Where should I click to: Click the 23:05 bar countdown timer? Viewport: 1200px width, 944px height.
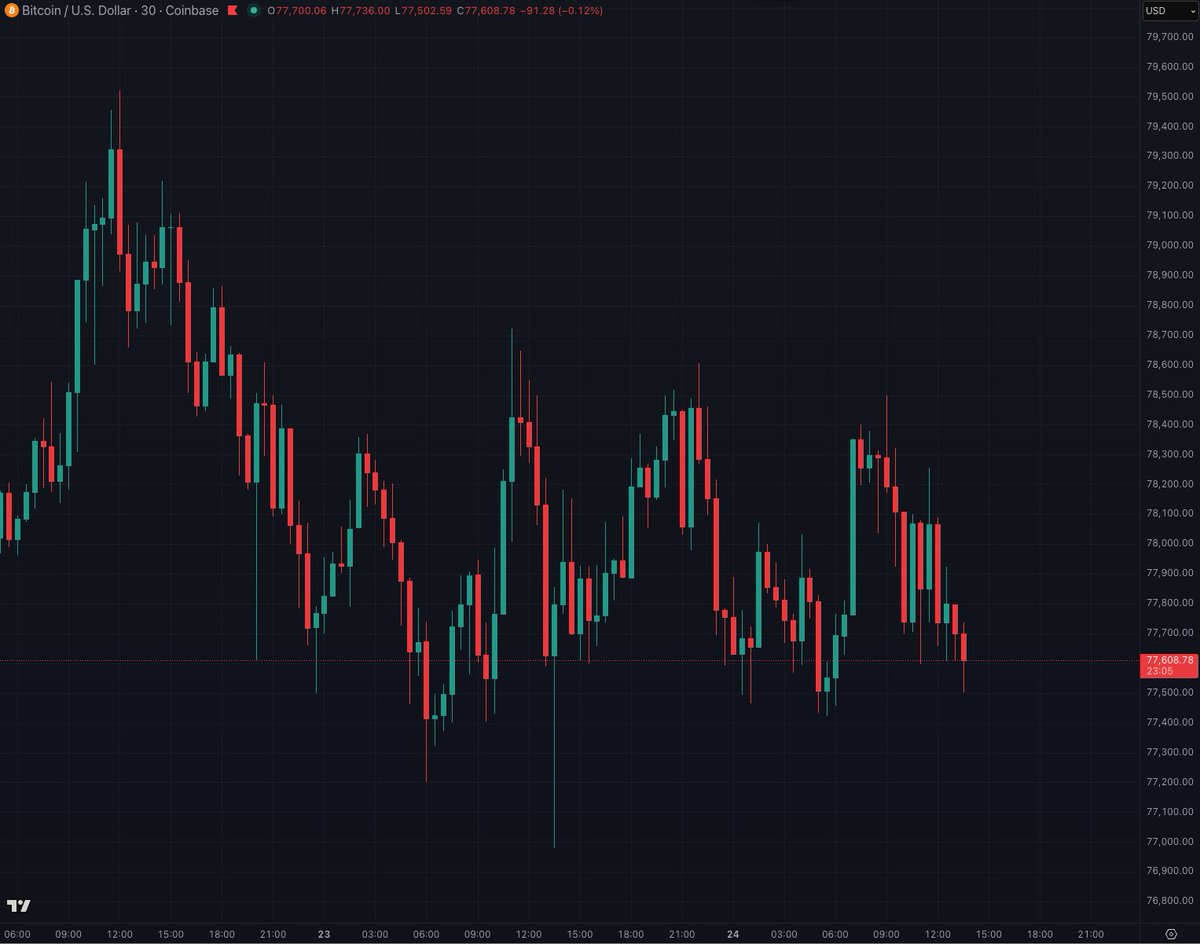(1160, 671)
